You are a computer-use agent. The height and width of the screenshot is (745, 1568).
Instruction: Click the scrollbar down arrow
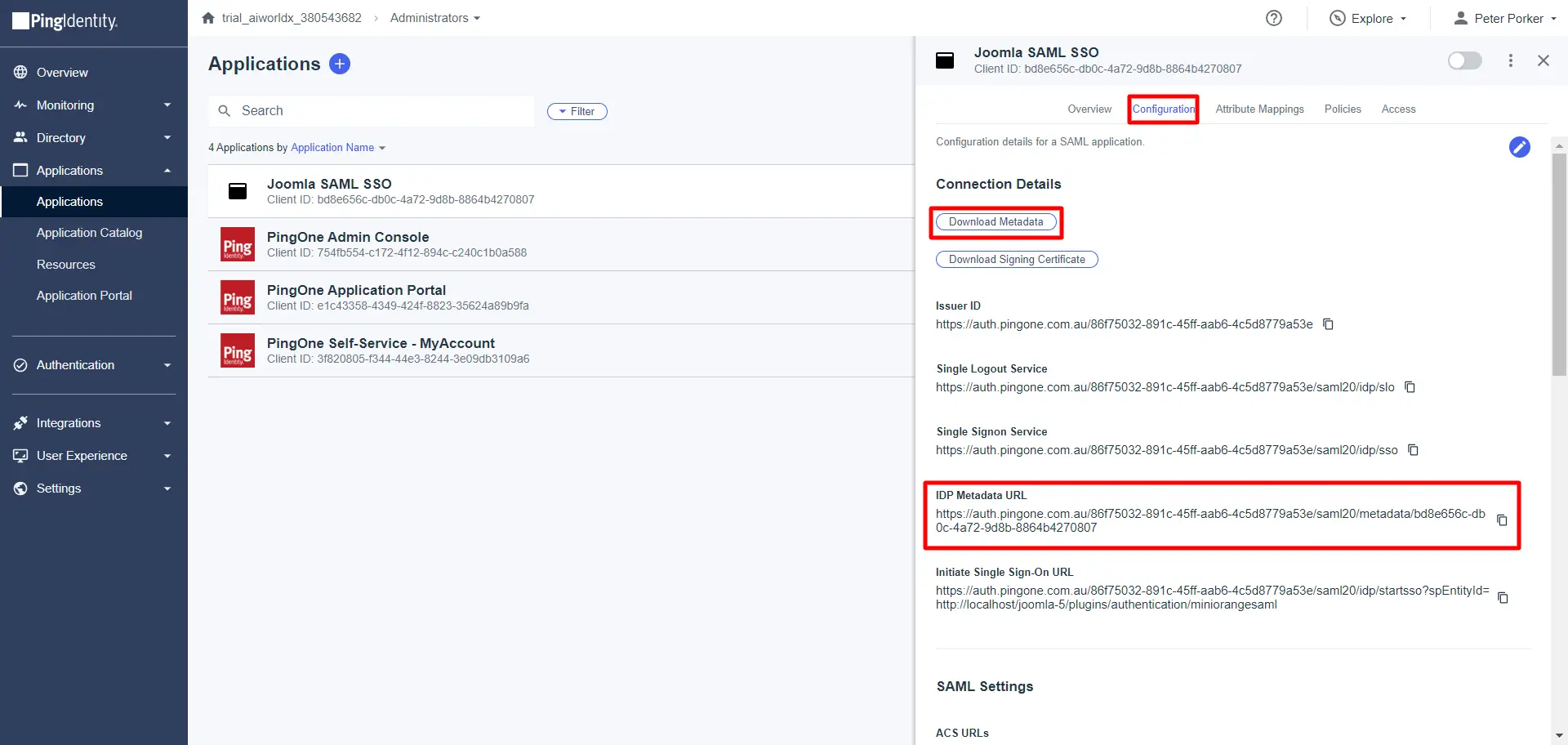tap(1559, 736)
